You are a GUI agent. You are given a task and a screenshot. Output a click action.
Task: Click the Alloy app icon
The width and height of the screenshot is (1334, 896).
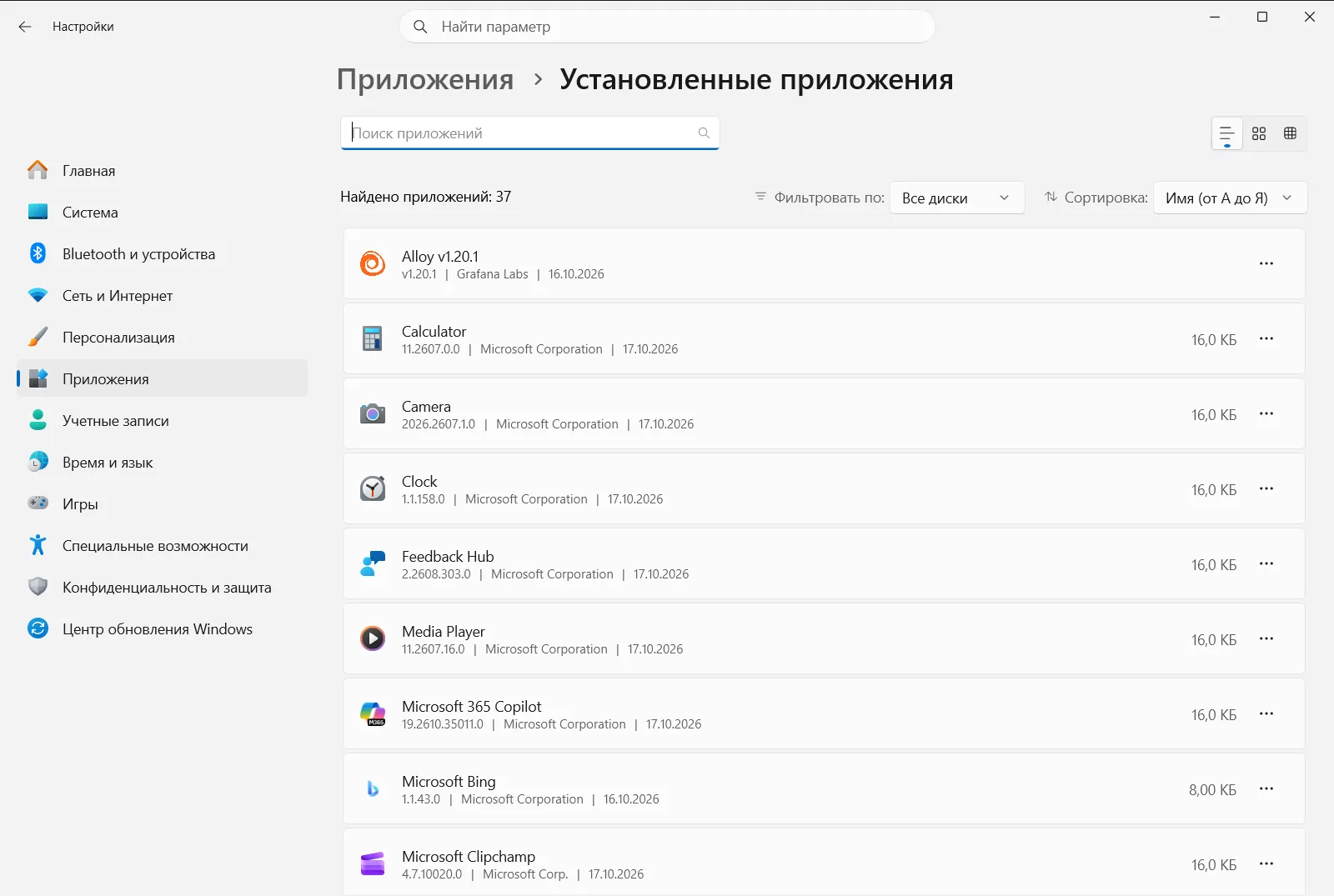pyautogui.click(x=373, y=263)
